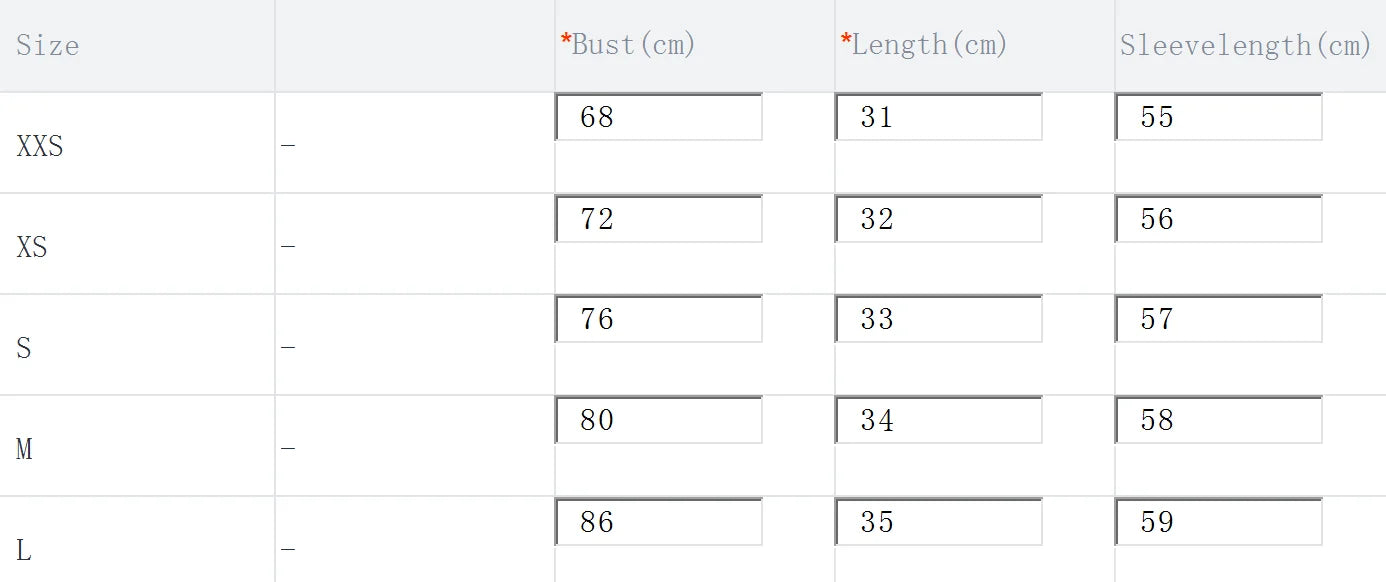Click the Bust input showing 72
The width and height of the screenshot is (1386, 582).
coord(658,218)
